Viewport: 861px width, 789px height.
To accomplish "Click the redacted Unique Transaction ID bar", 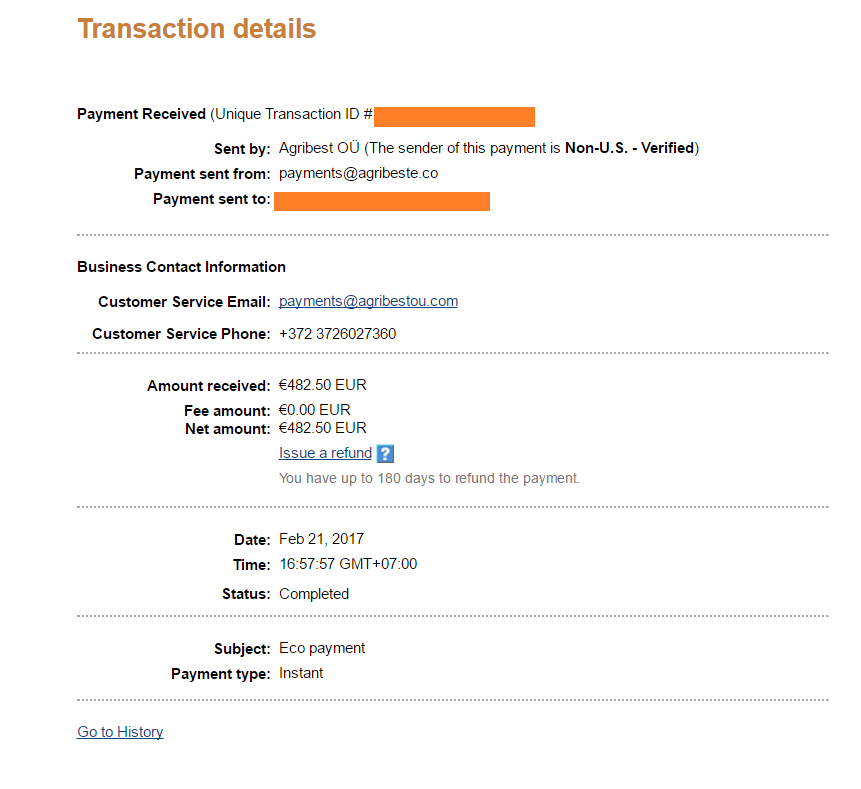I will (454, 116).
